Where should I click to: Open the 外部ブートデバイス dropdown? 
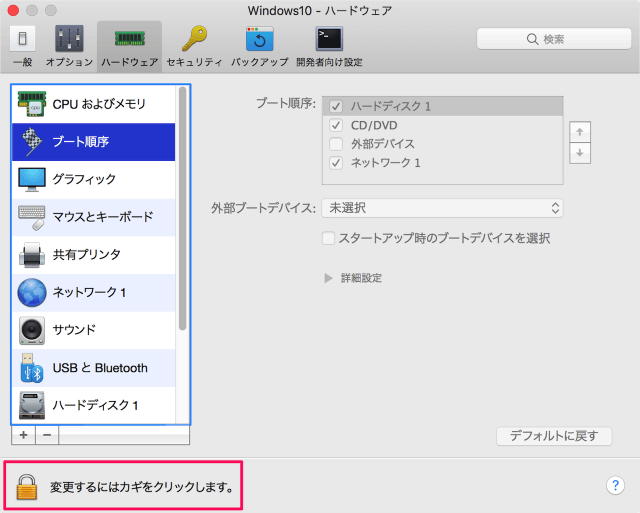click(x=442, y=208)
